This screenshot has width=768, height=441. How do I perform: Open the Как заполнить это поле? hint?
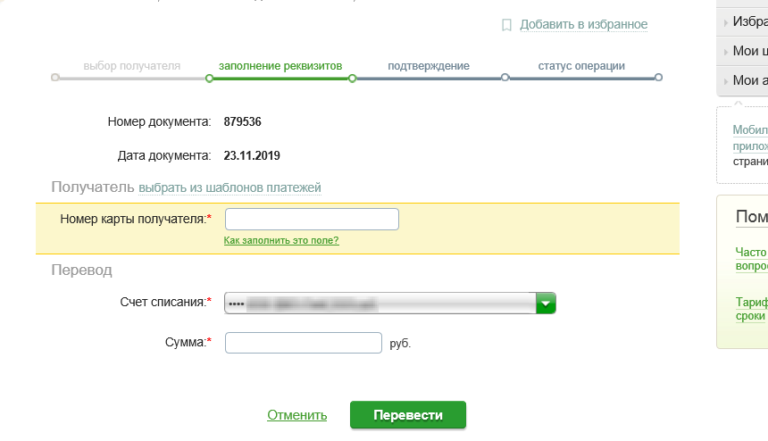point(281,241)
